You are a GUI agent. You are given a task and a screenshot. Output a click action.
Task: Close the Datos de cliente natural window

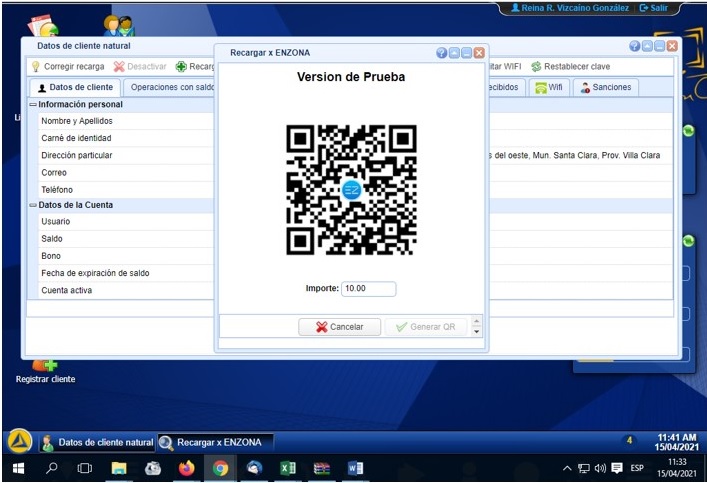pyautogui.click(x=672, y=46)
